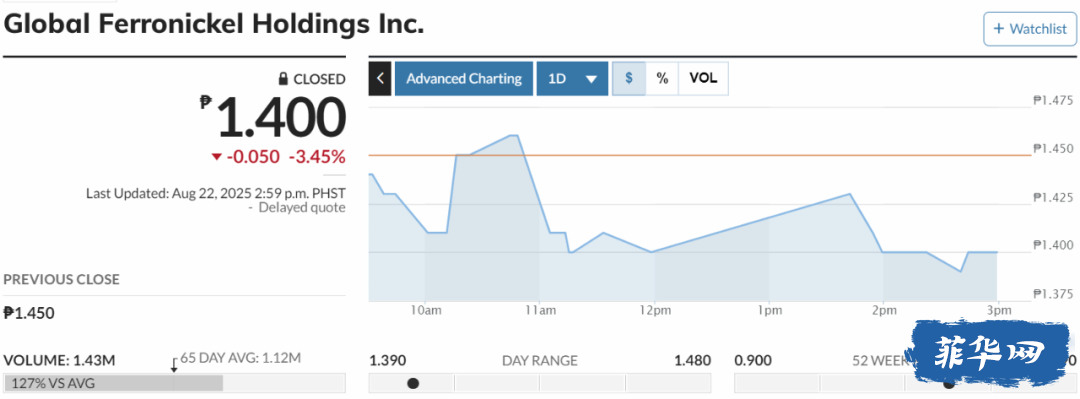
Task: Click the chart peak near 11am
Action: (x=513, y=136)
